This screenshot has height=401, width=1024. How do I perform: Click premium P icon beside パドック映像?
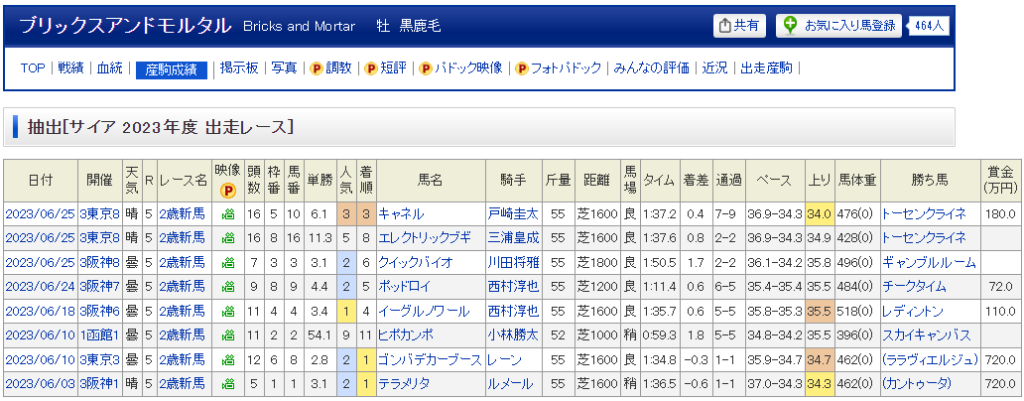pos(426,69)
